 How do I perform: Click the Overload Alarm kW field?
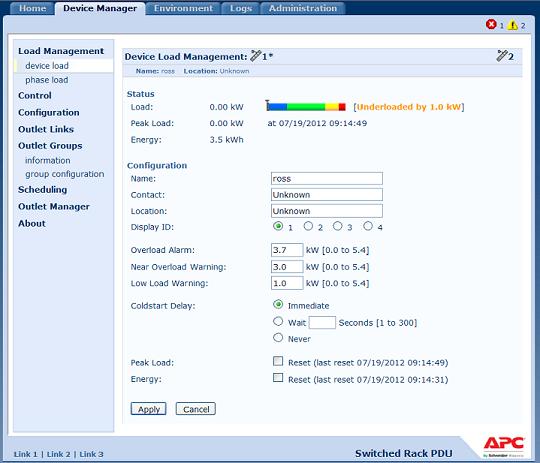287,250
